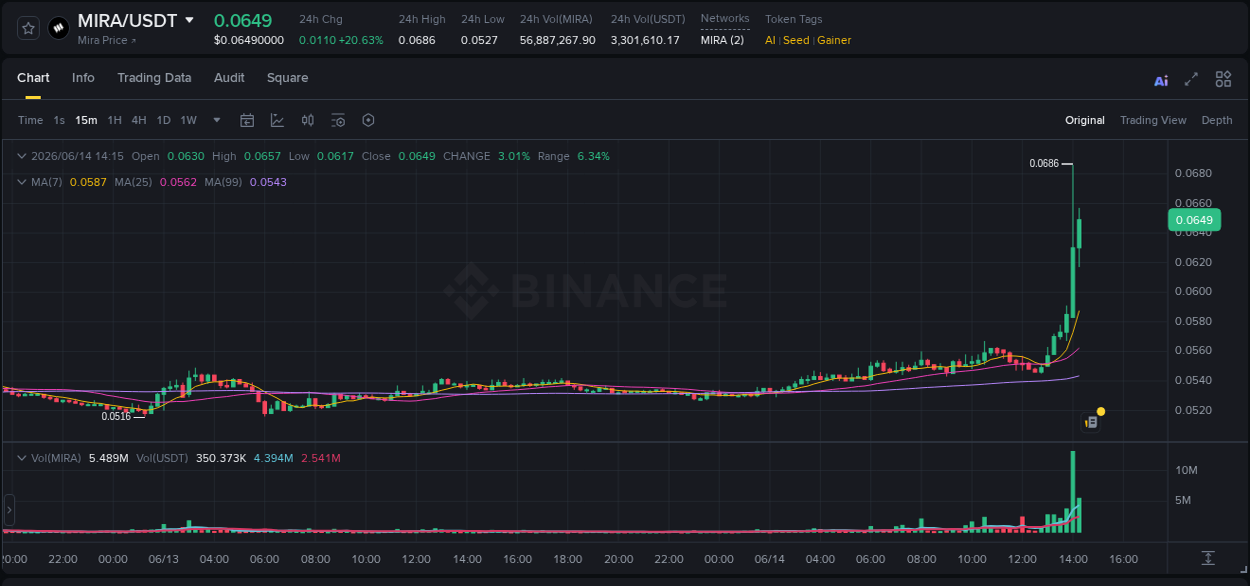Click the 24h High value 0.0686
The image size is (1250, 586).
pyautogui.click(x=416, y=40)
